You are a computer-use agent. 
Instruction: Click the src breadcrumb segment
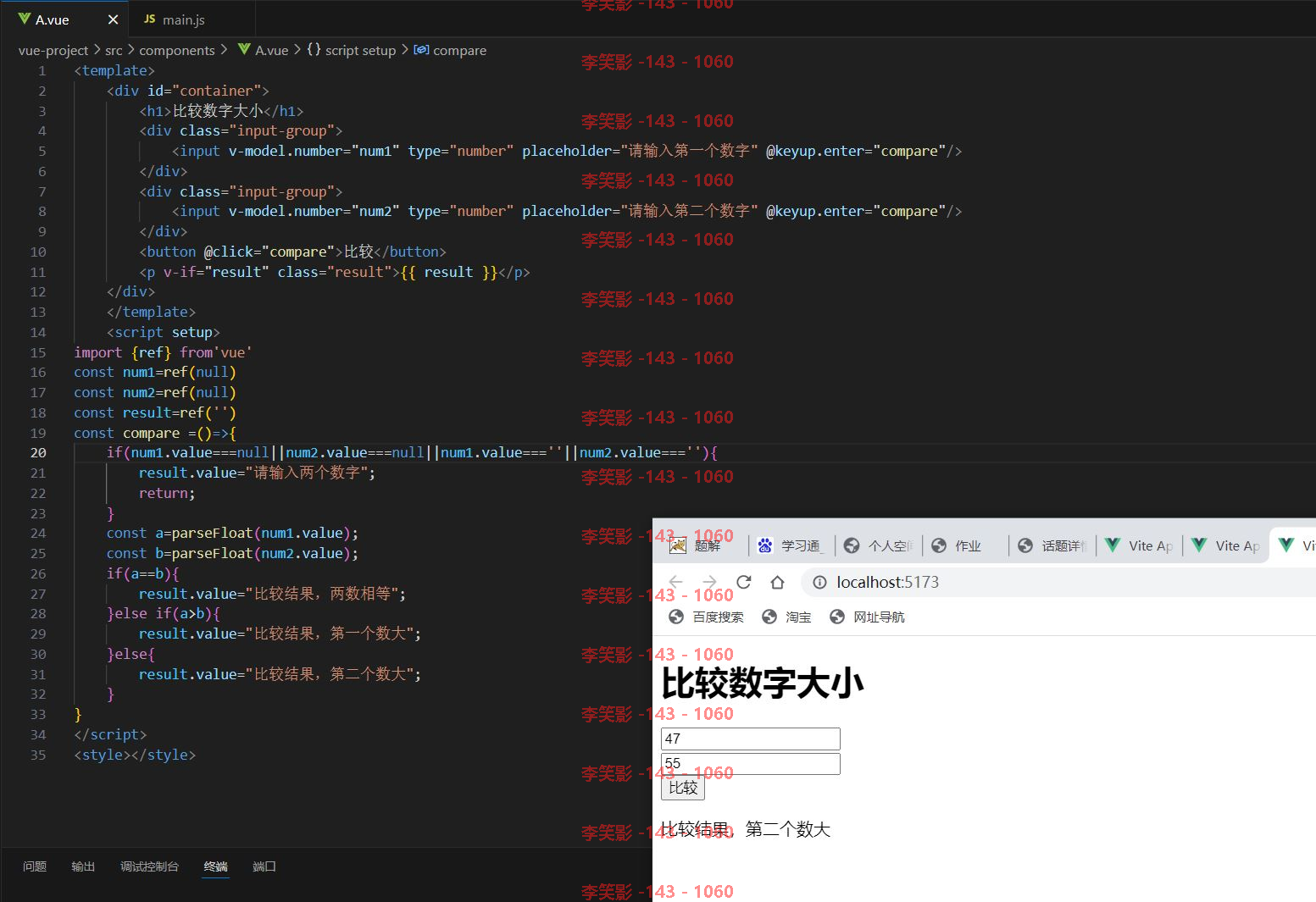114,50
